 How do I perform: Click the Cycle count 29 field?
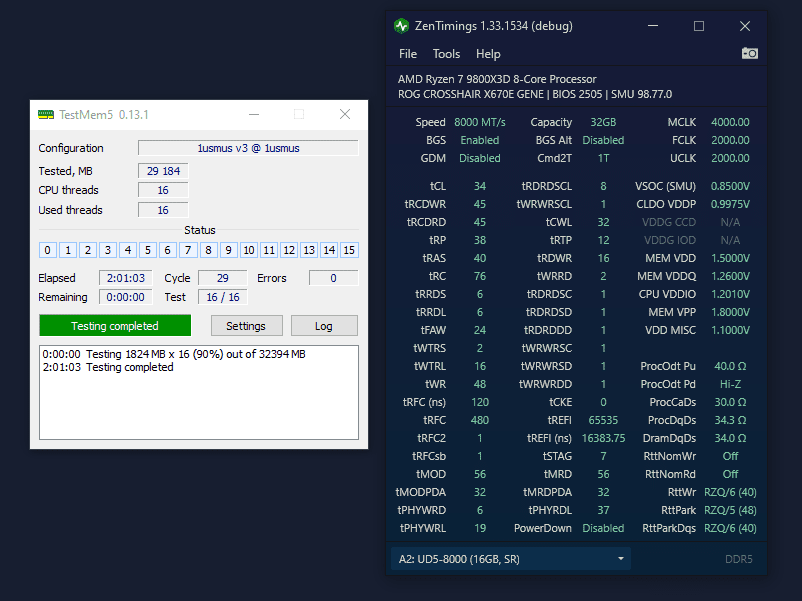[222, 278]
